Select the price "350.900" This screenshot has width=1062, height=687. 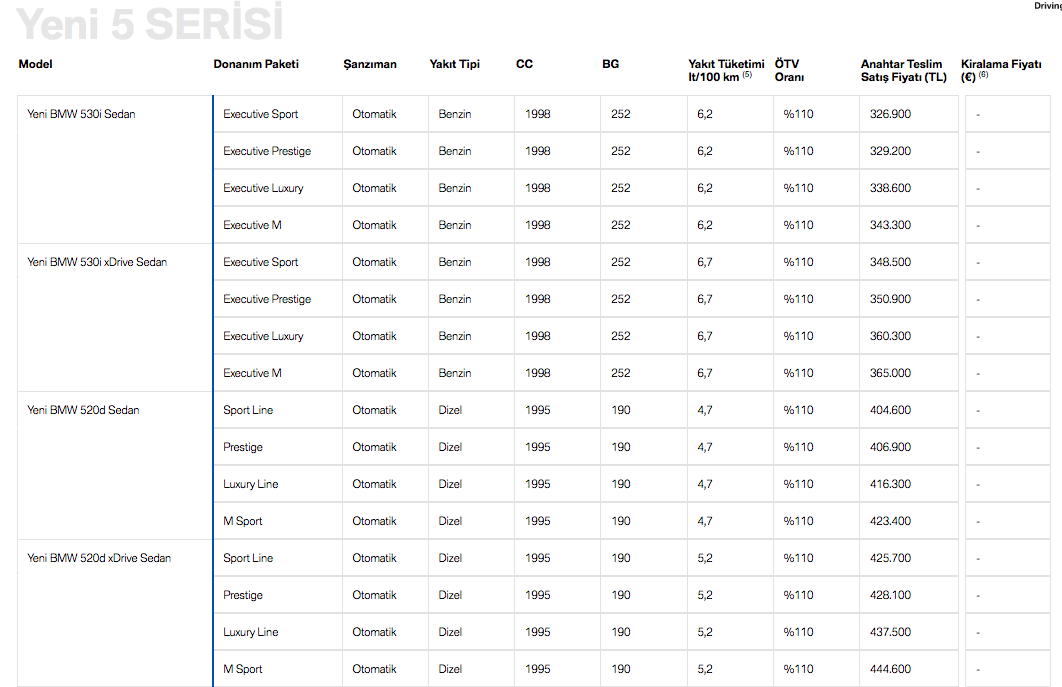pos(891,299)
